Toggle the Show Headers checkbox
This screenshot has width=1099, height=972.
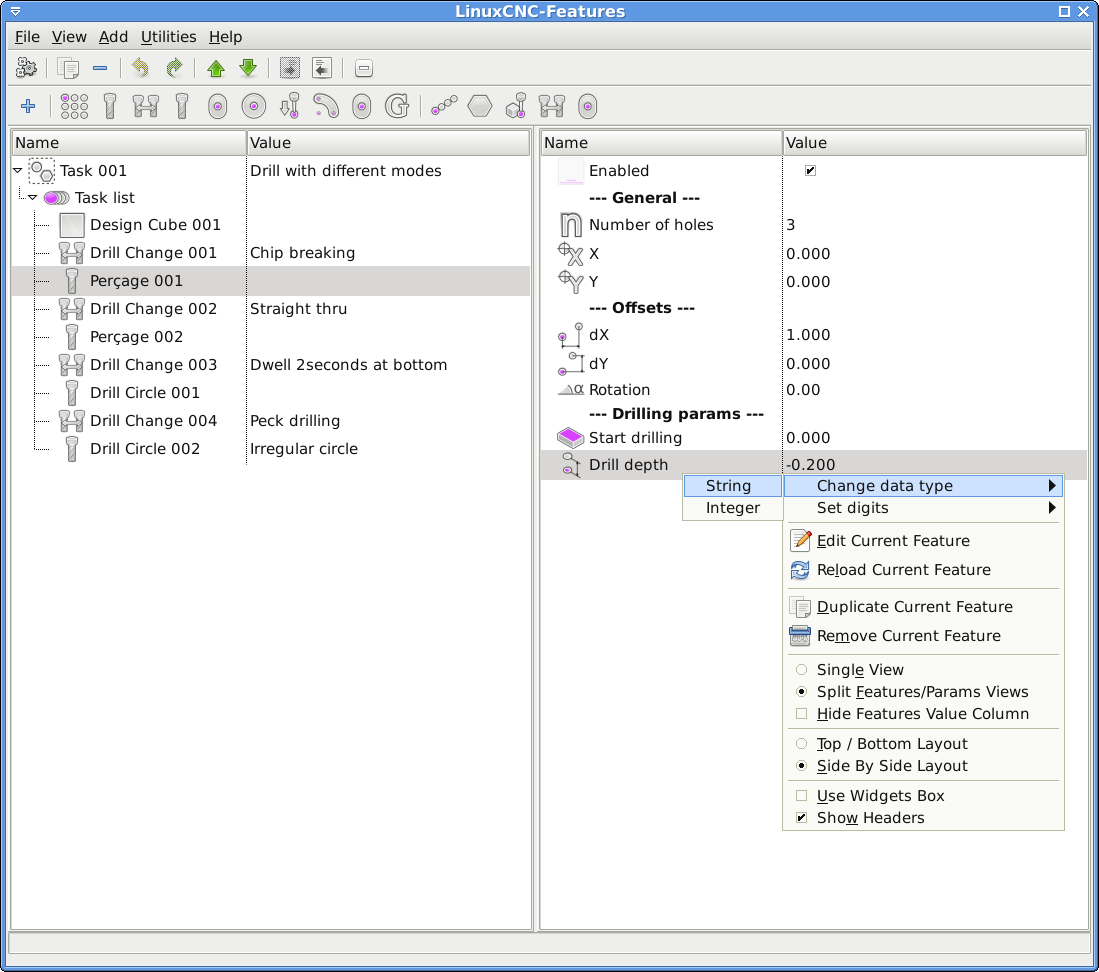[x=802, y=818]
